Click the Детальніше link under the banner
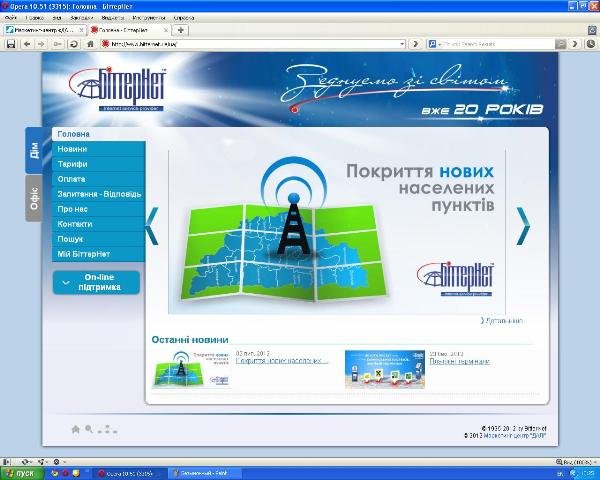Screen dimensions: 600x480 [x=502, y=321]
